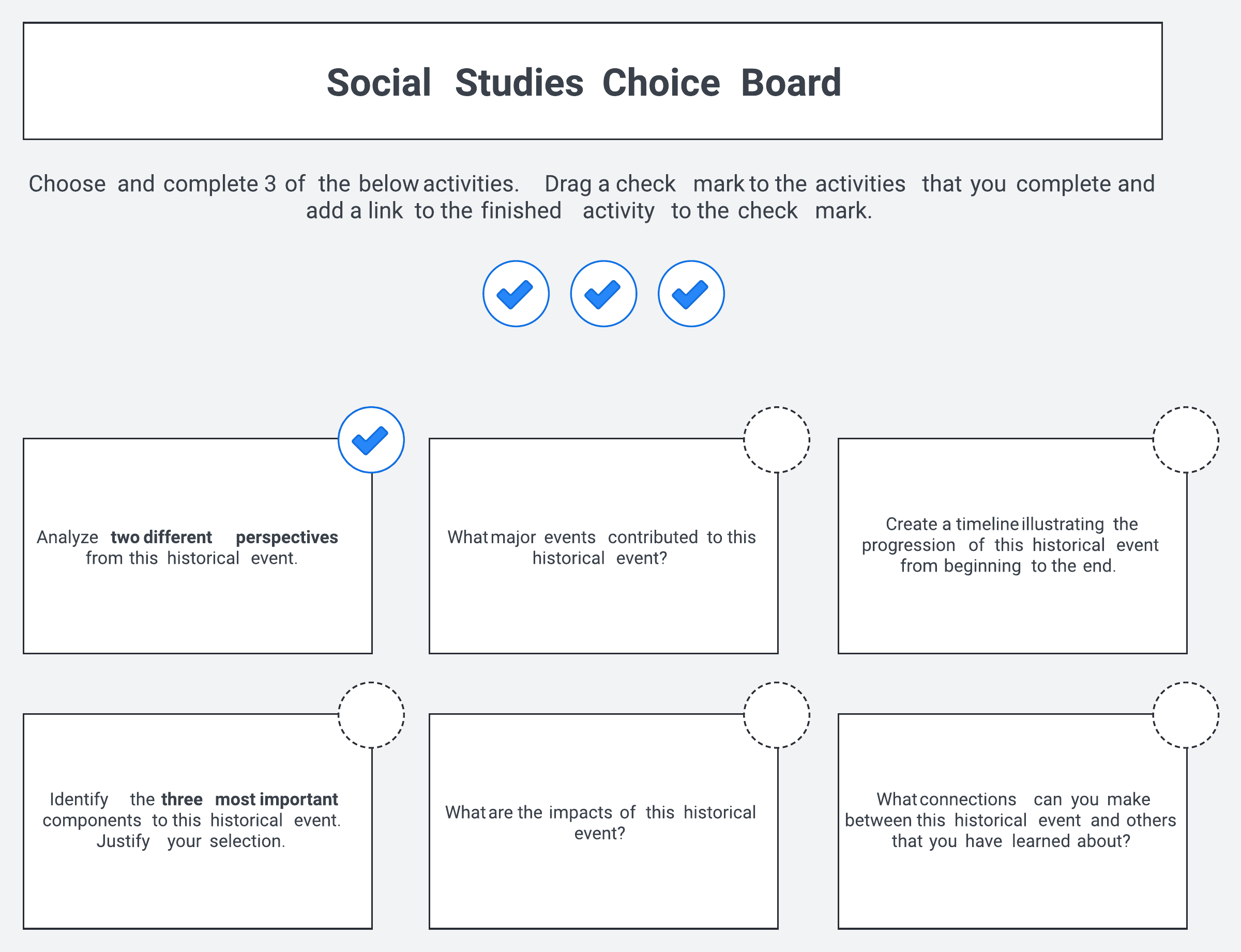This screenshot has width=1241, height=952.
Task: Select empty circle on three components card
Action: [x=371, y=715]
